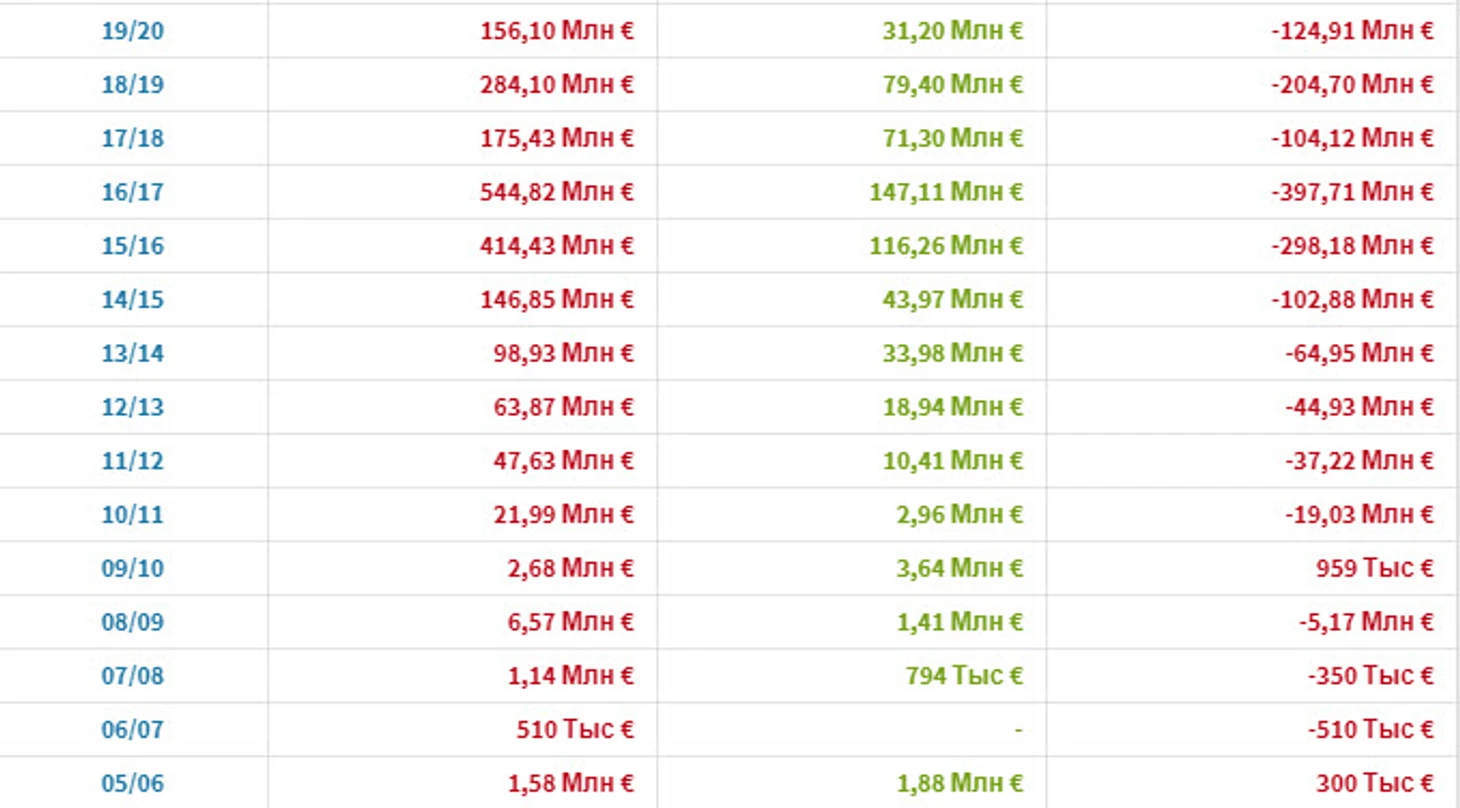Open the 12/13 season link

(x=132, y=408)
